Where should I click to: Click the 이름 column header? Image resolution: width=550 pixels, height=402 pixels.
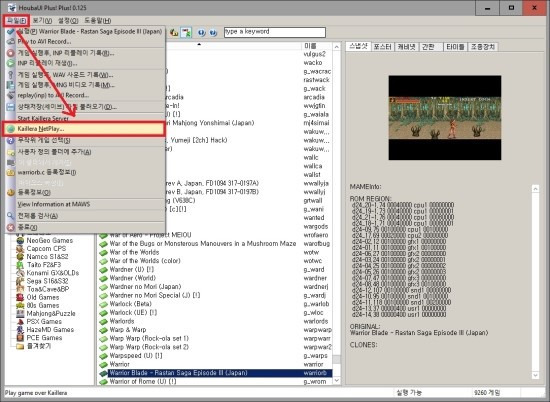pos(316,46)
